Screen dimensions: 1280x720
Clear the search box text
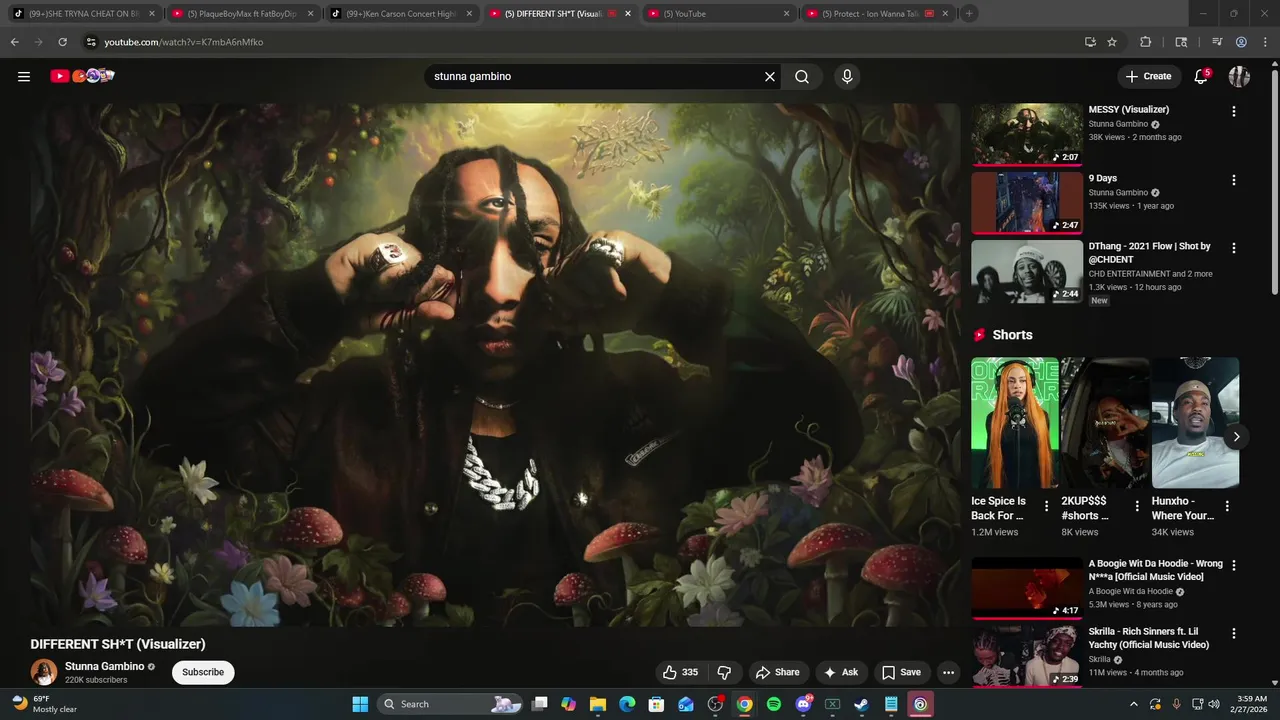pyautogui.click(x=770, y=76)
